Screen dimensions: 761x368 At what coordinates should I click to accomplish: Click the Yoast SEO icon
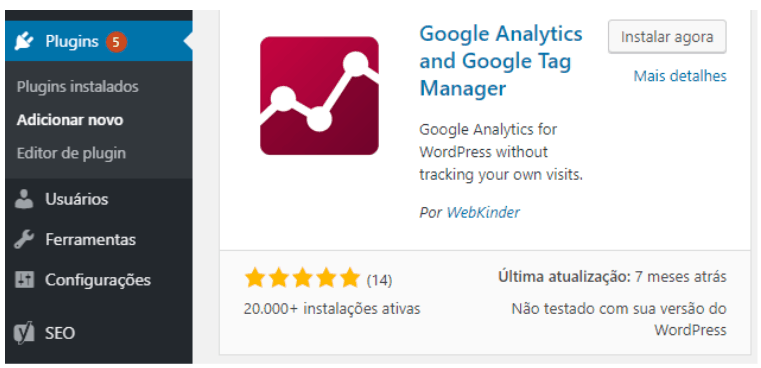[x=24, y=333]
